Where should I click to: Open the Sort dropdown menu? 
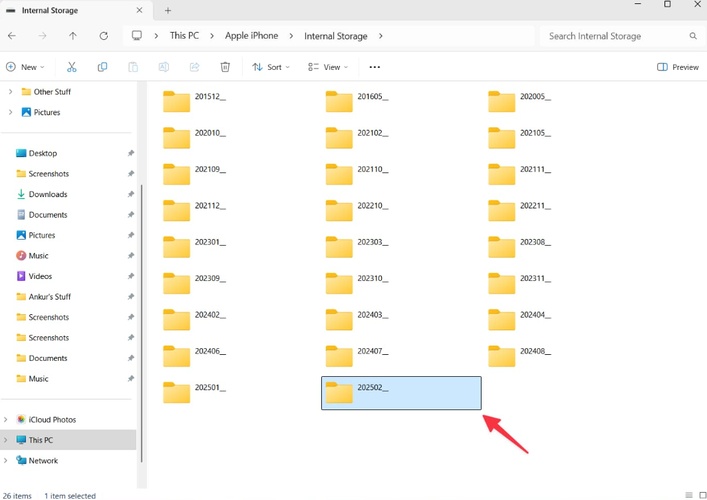point(271,67)
